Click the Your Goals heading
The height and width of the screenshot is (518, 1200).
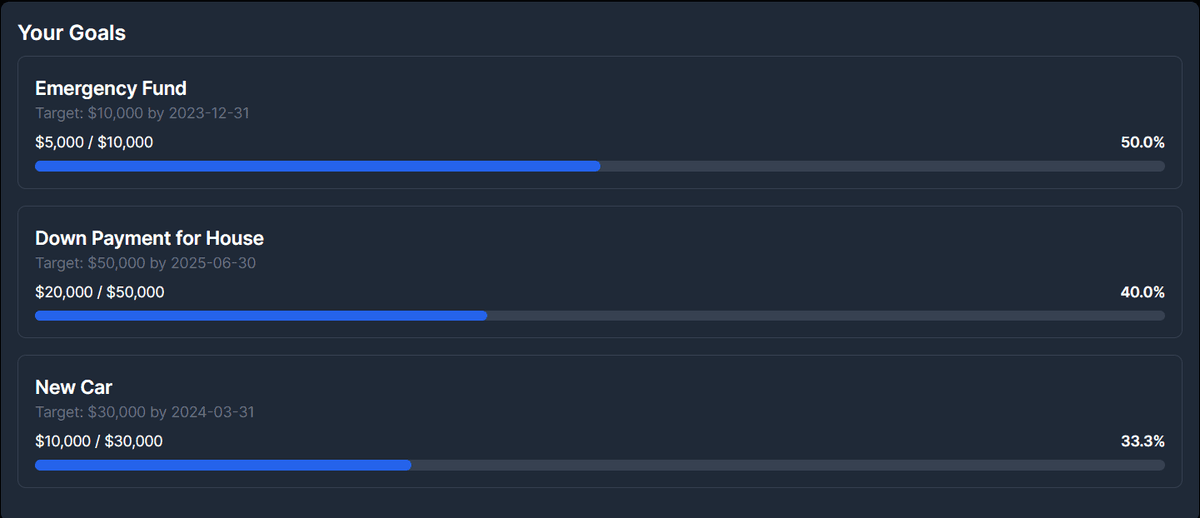point(72,33)
